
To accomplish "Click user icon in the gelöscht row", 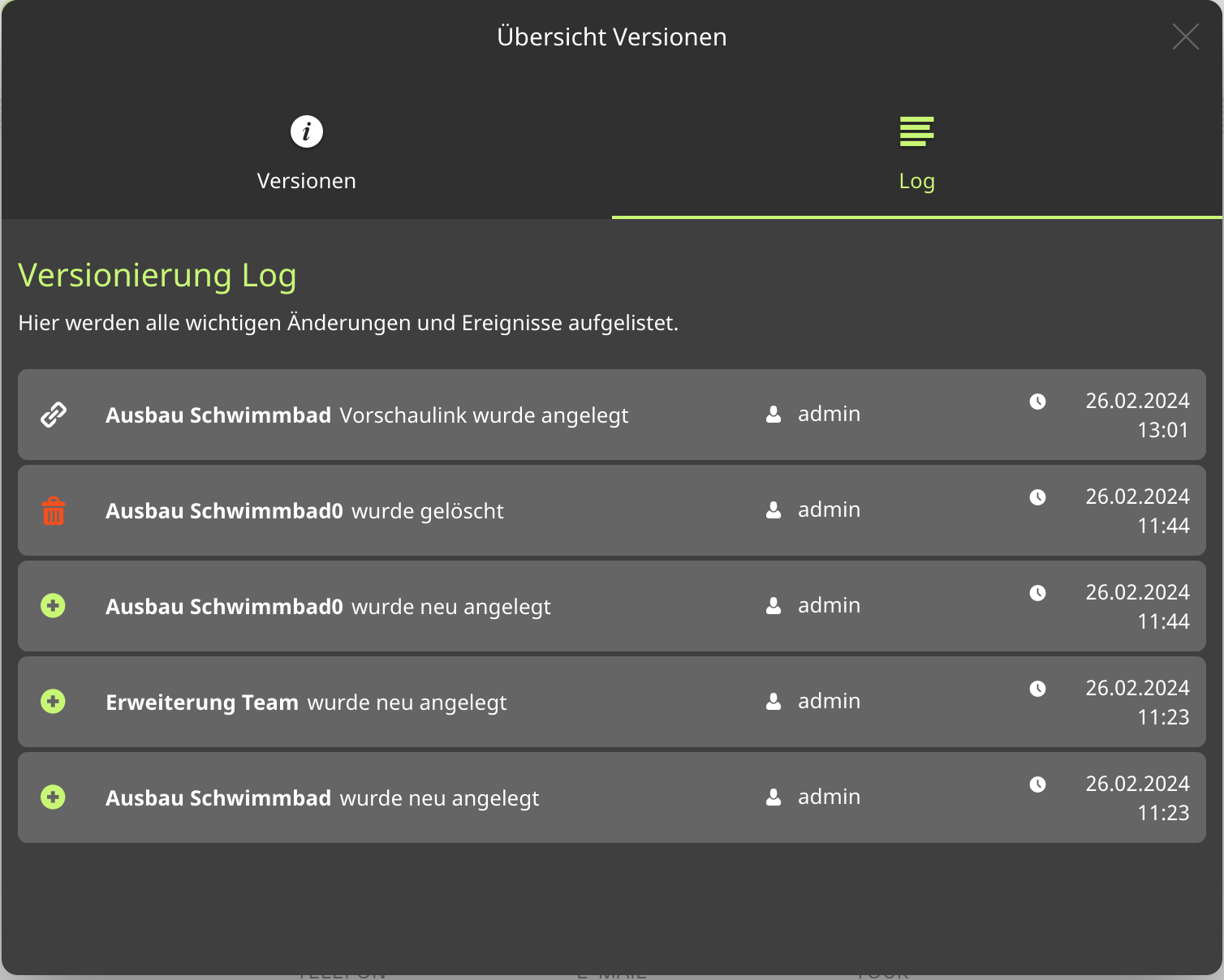I will click(774, 510).
